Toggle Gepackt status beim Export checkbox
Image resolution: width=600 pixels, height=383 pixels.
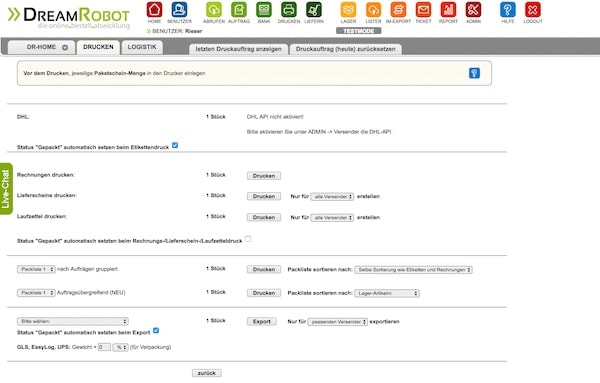pyautogui.click(x=156, y=331)
